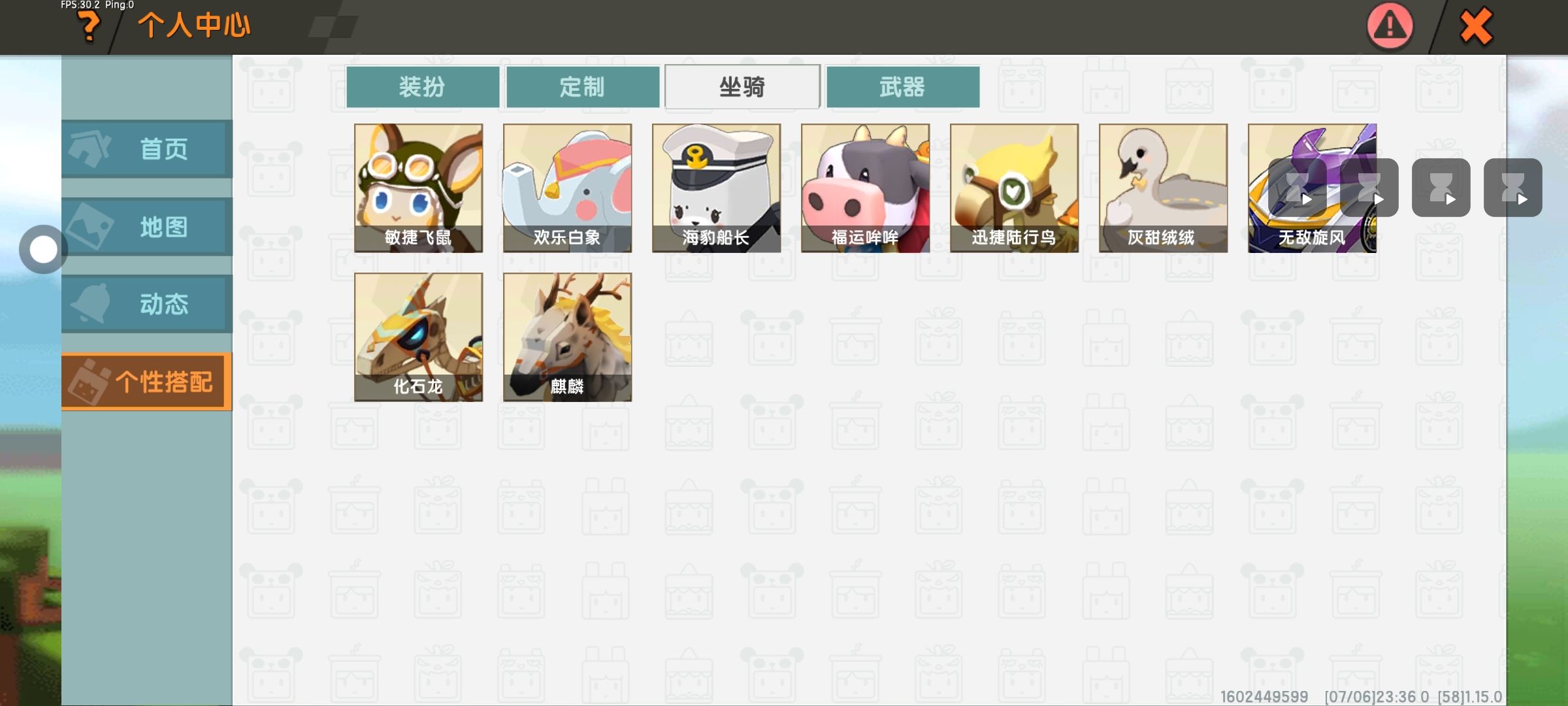
Task: Click the third hourglass play overlay icon
Action: click(1441, 188)
